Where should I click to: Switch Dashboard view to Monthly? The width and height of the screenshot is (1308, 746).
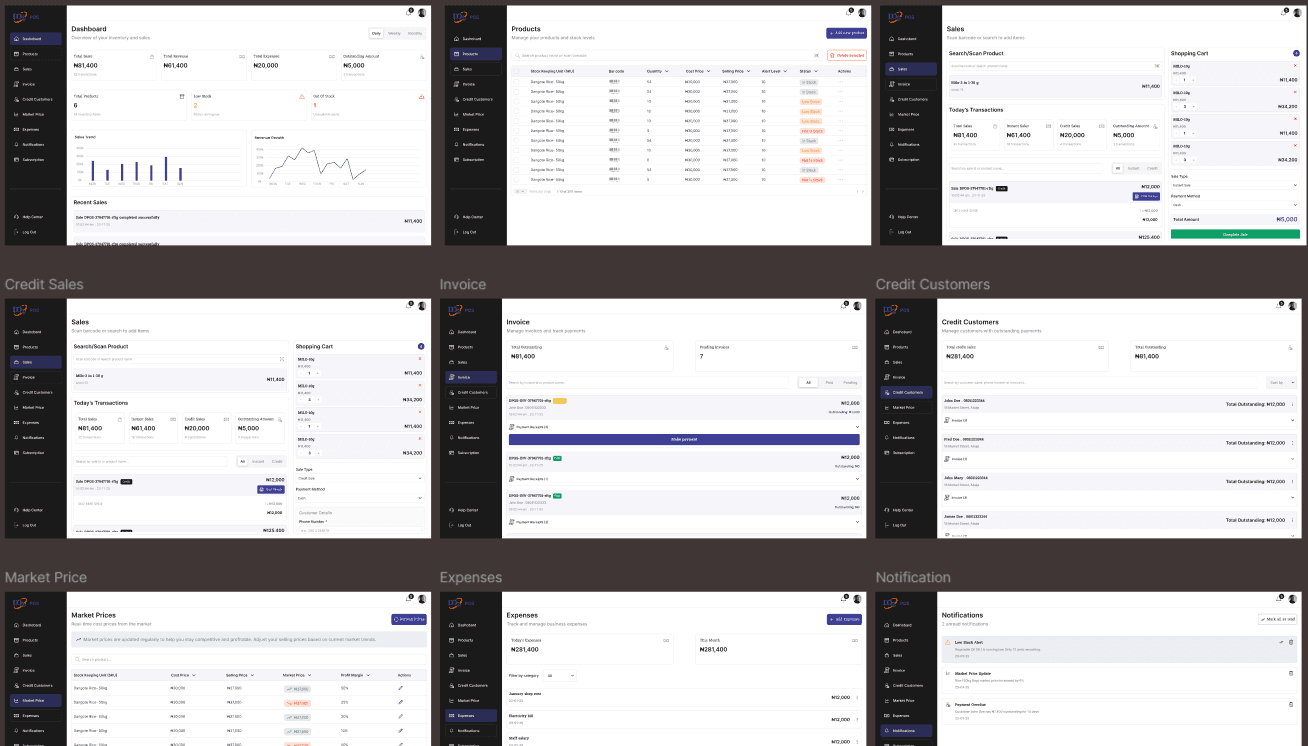click(414, 33)
